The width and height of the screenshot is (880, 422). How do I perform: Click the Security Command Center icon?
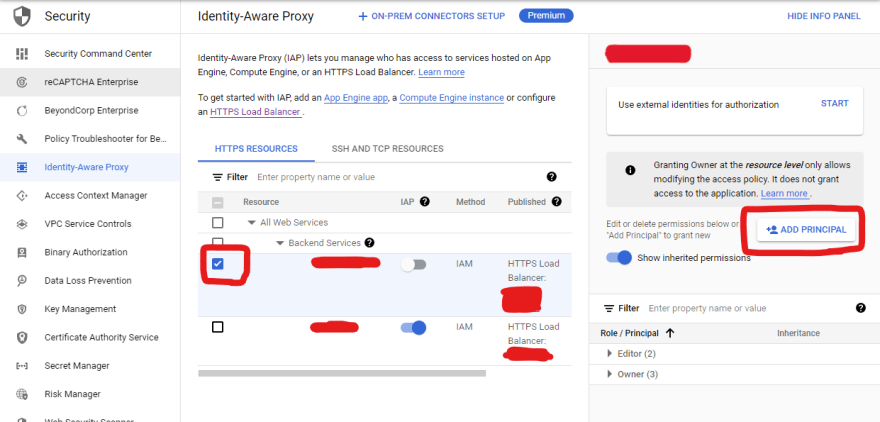point(22,54)
